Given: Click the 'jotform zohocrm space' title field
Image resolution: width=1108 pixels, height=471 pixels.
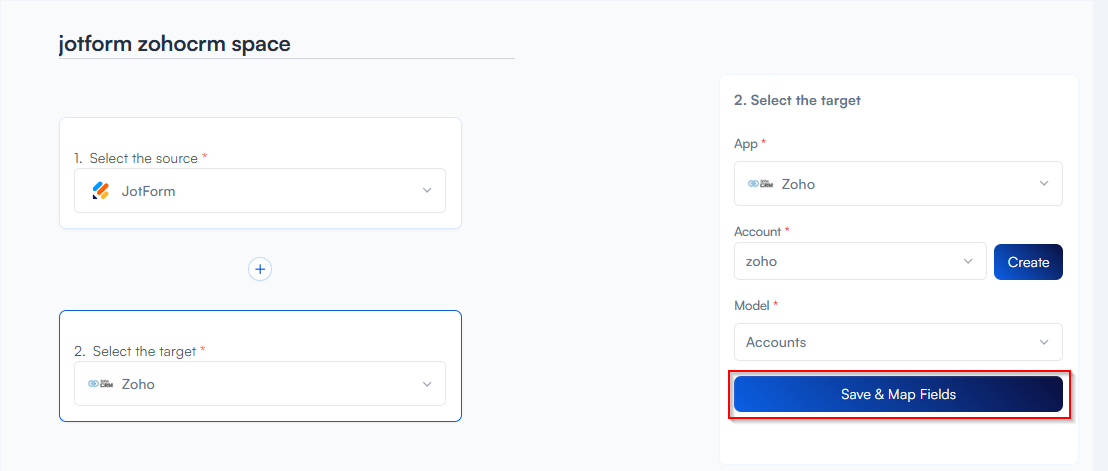Looking at the screenshot, I should tap(286, 44).
